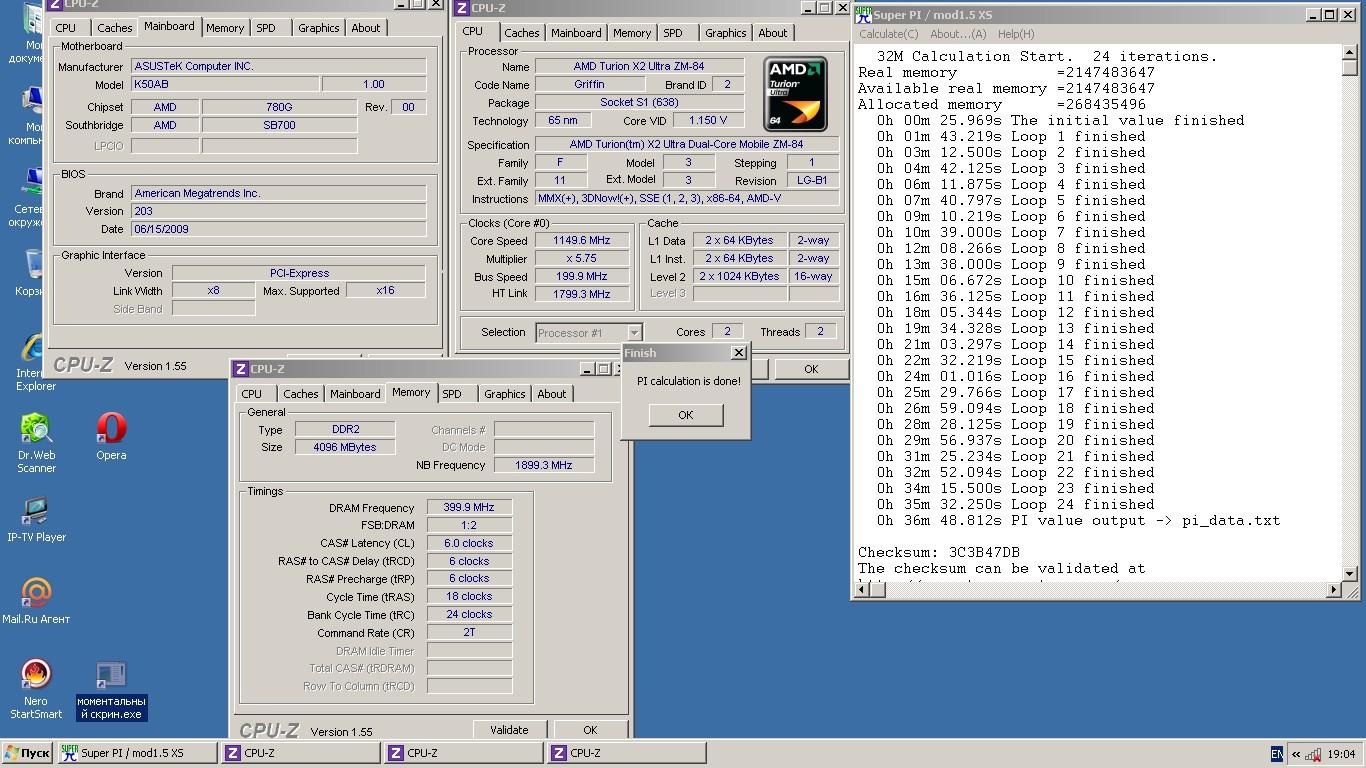Viewport: 1366px width, 768px height.
Task: Open Memory tab in CPU-Z CPU window
Action: click(632, 33)
